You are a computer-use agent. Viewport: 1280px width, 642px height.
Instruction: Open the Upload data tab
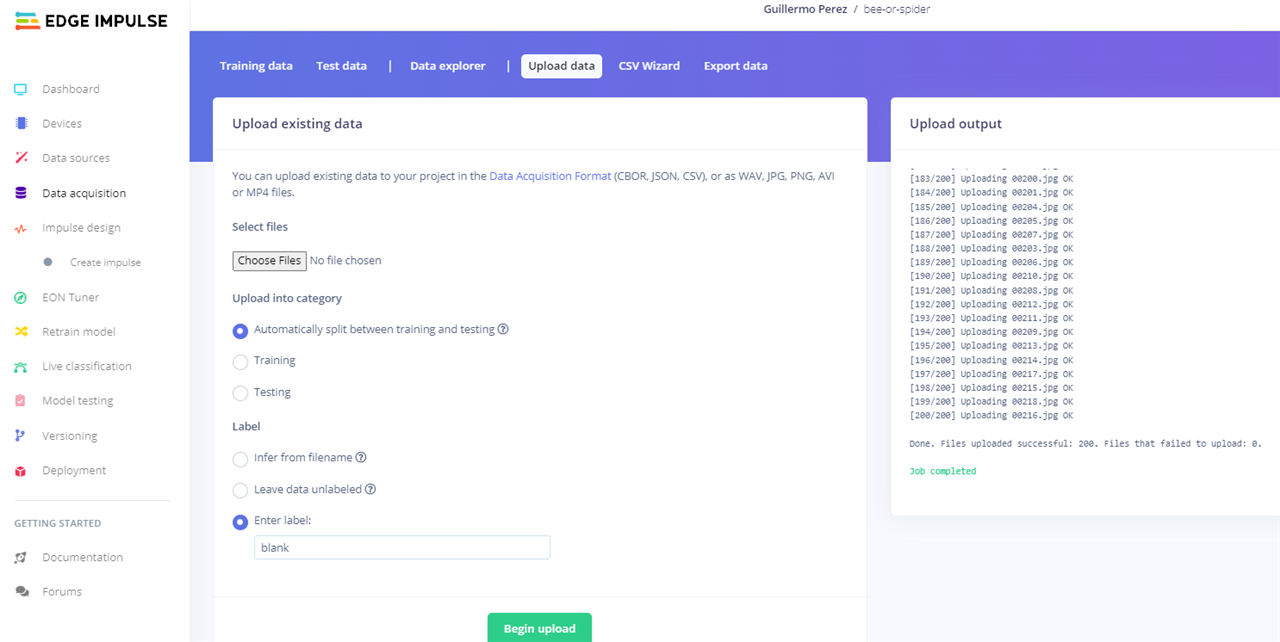click(561, 66)
